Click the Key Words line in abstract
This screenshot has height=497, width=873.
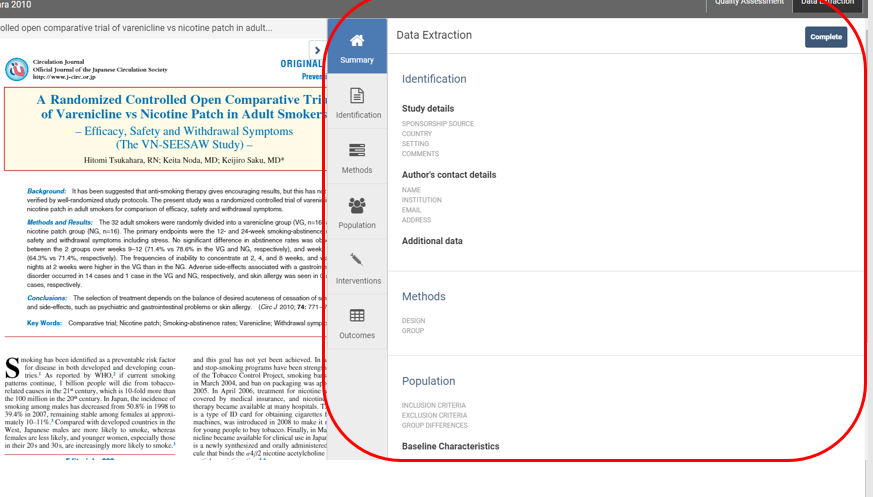tap(176, 323)
